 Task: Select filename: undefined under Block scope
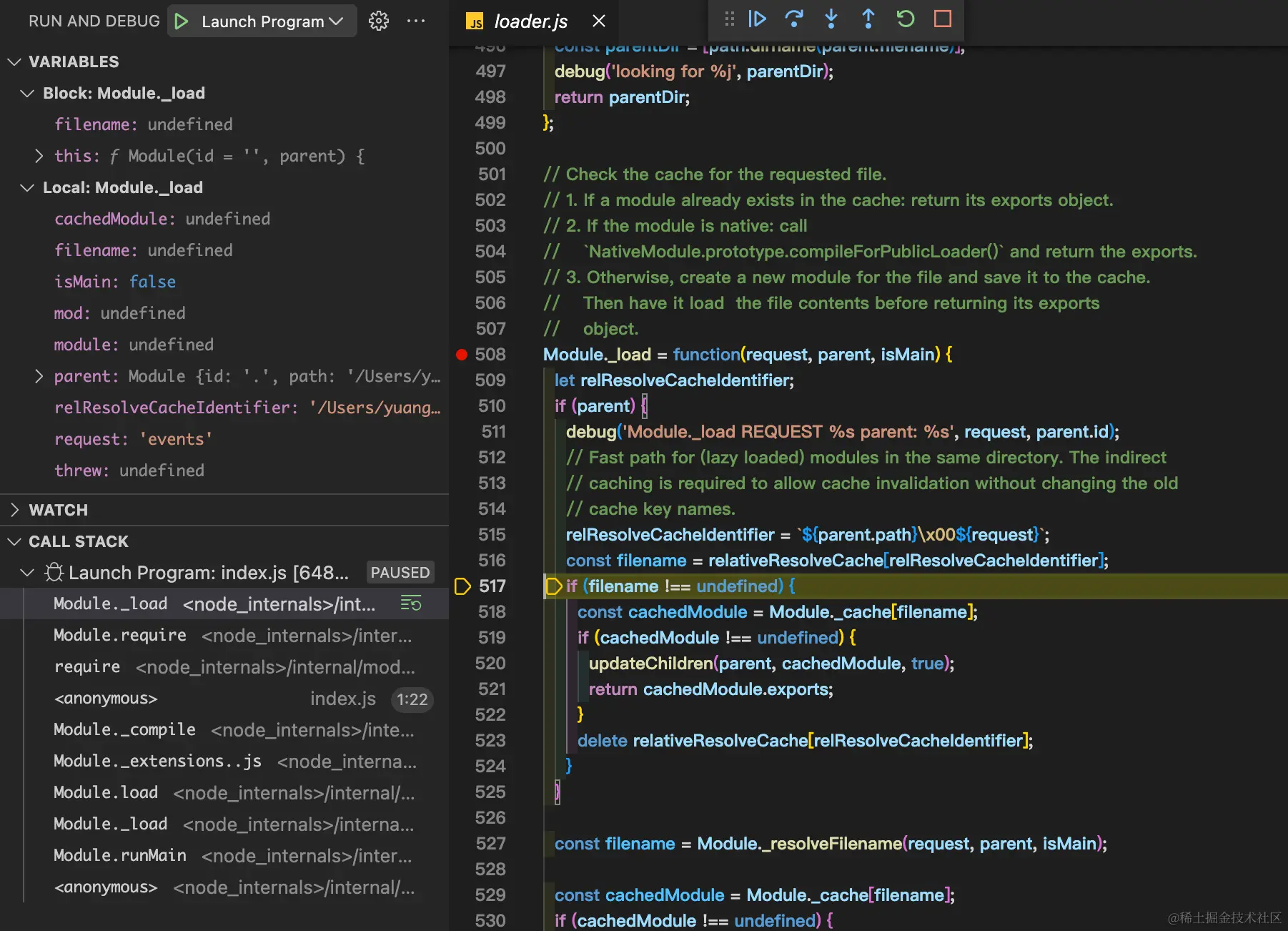224,124
